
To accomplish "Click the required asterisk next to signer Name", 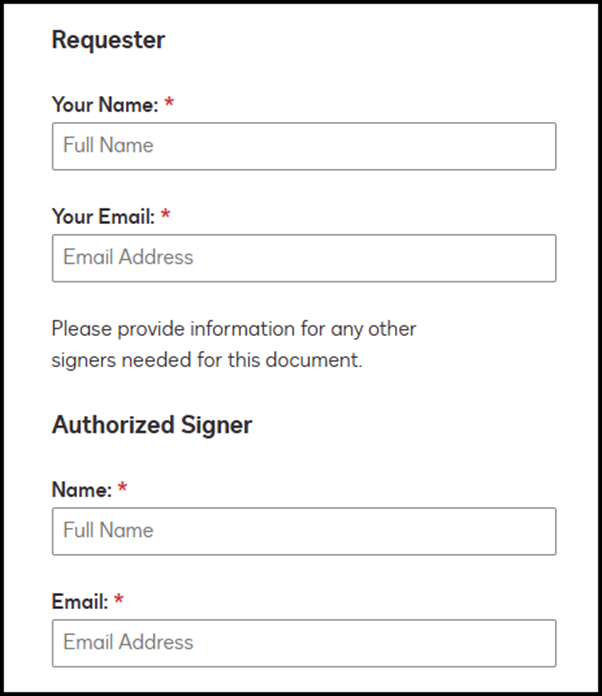I will pos(122,490).
